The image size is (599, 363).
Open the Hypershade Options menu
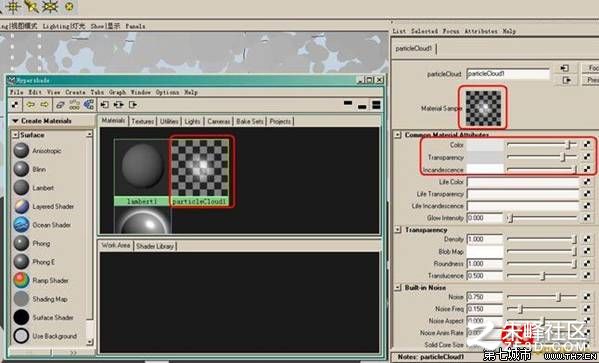(x=167, y=92)
